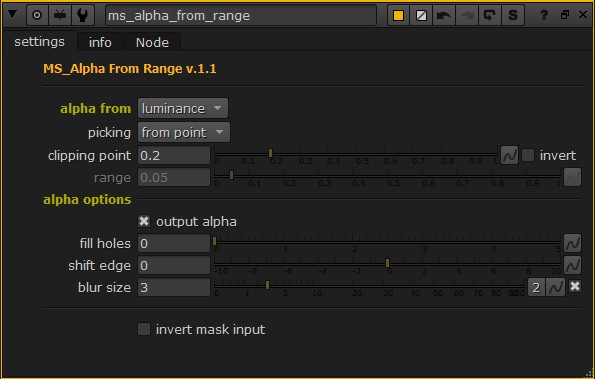Click the S icon in the header
Screen dimensions: 595x379
(x=513, y=15)
